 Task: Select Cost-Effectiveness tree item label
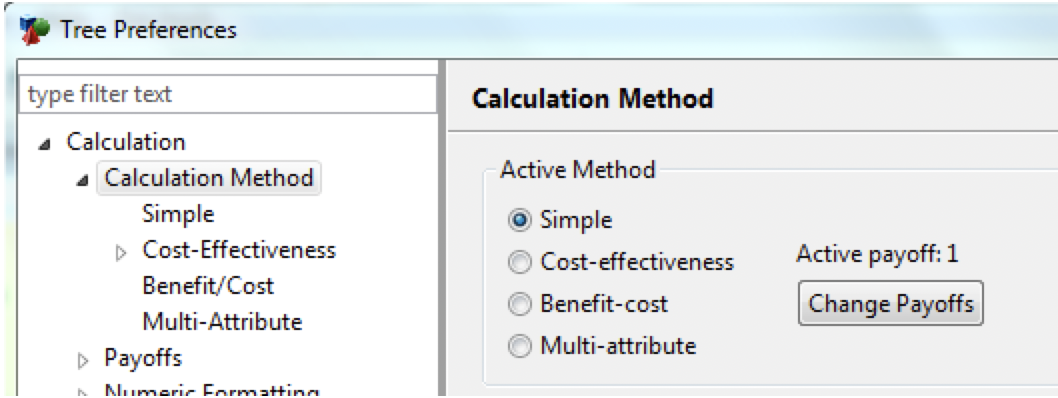click(239, 250)
